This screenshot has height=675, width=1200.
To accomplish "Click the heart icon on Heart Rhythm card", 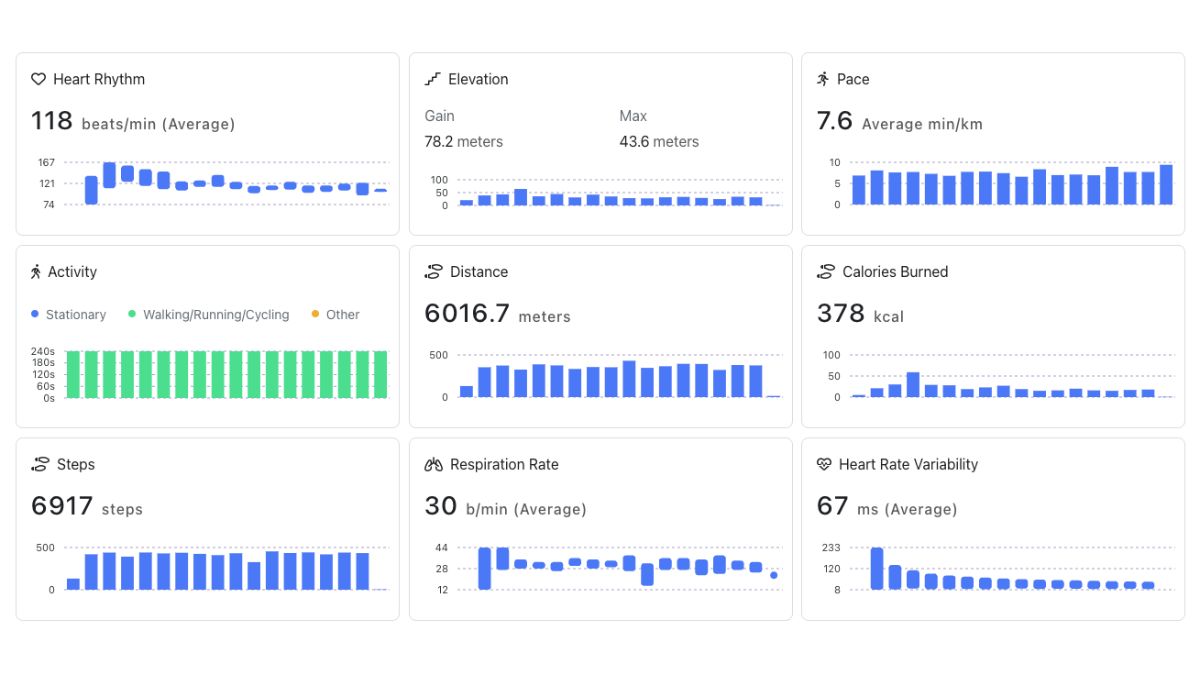I will tap(38, 79).
